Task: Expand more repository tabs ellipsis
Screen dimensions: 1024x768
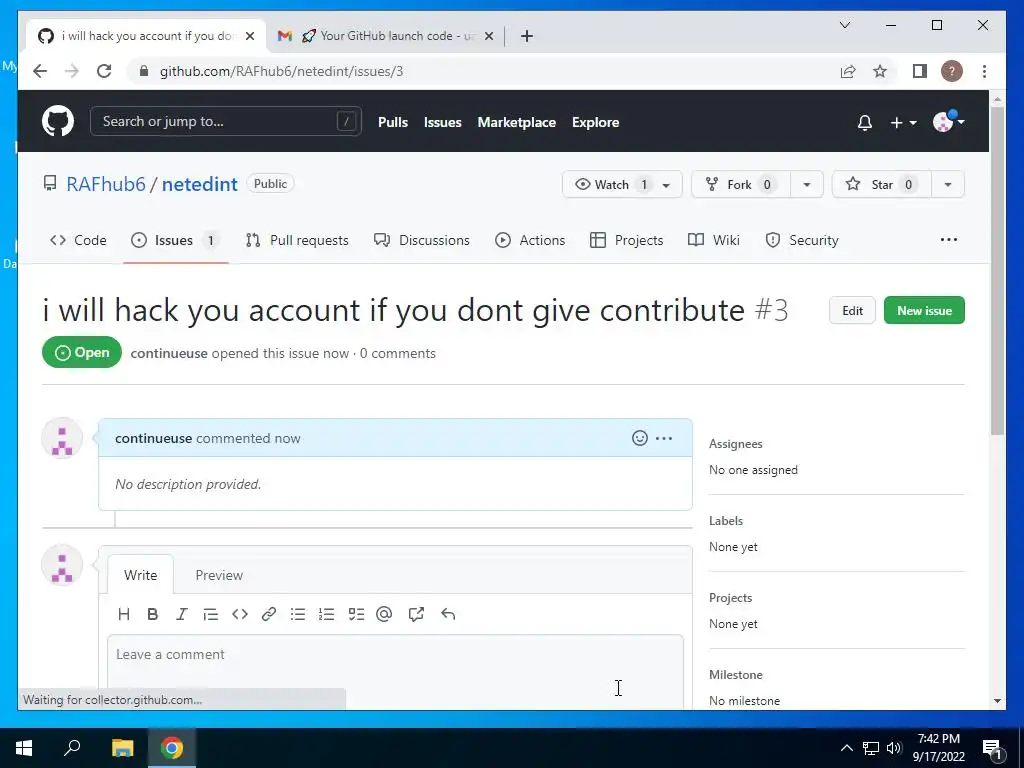Action: pos(949,240)
